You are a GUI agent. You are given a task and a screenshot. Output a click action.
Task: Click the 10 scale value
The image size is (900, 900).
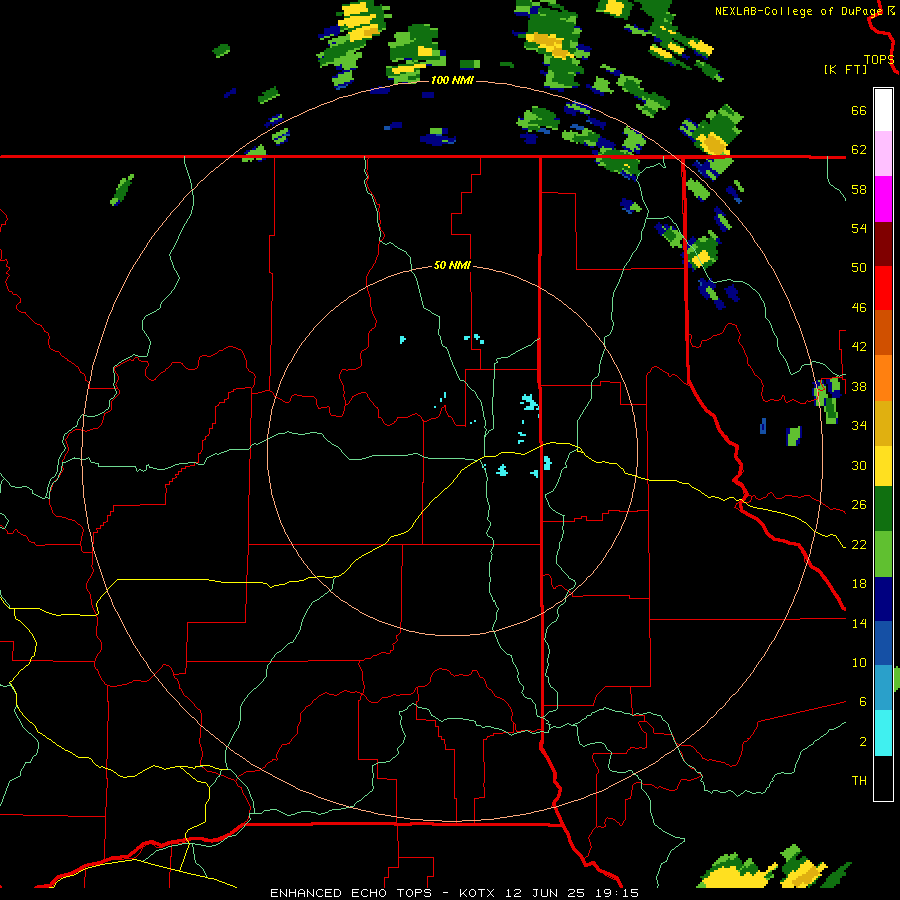point(859,663)
